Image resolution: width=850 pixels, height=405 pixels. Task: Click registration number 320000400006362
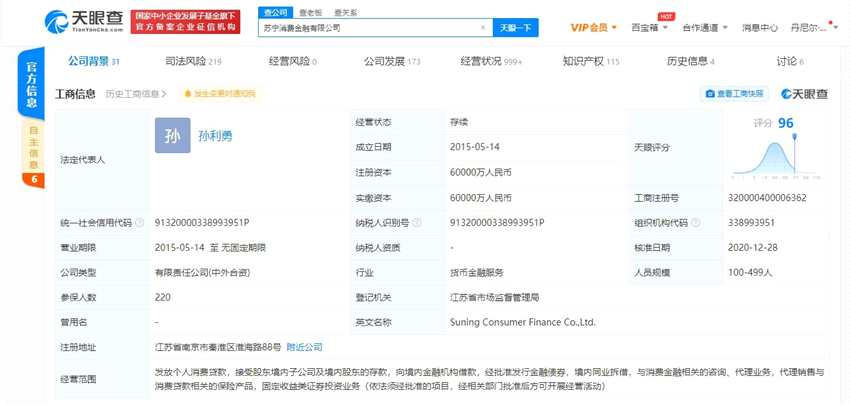click(767, 198)
